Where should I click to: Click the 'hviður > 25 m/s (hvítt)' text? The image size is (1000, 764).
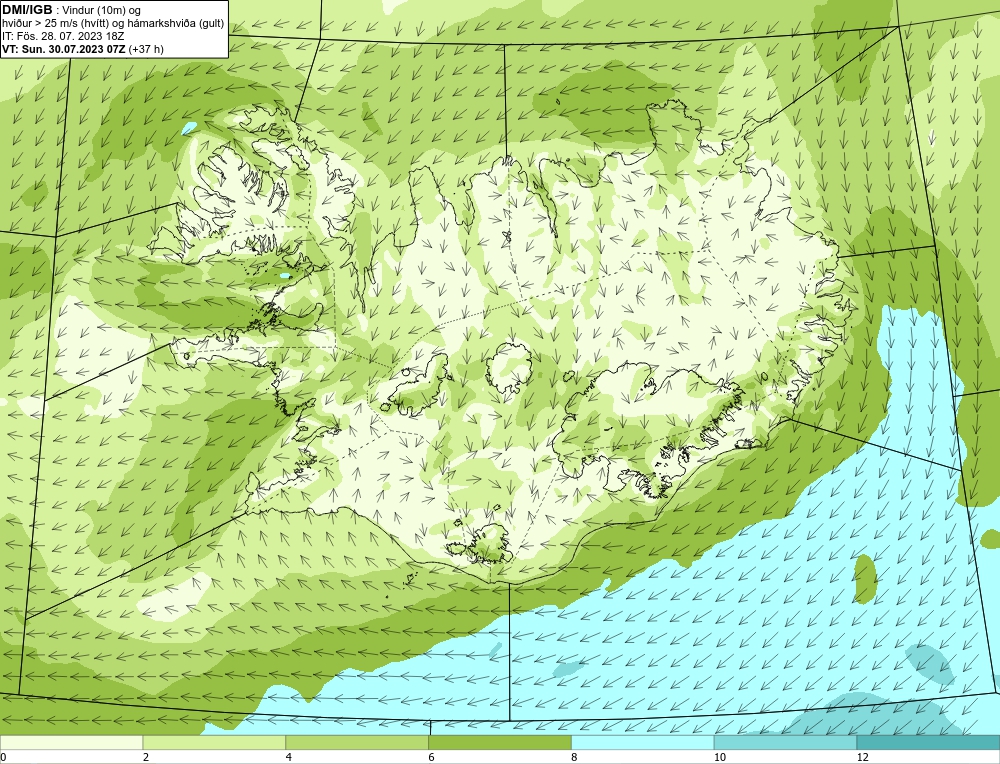(x=54, y=24)
